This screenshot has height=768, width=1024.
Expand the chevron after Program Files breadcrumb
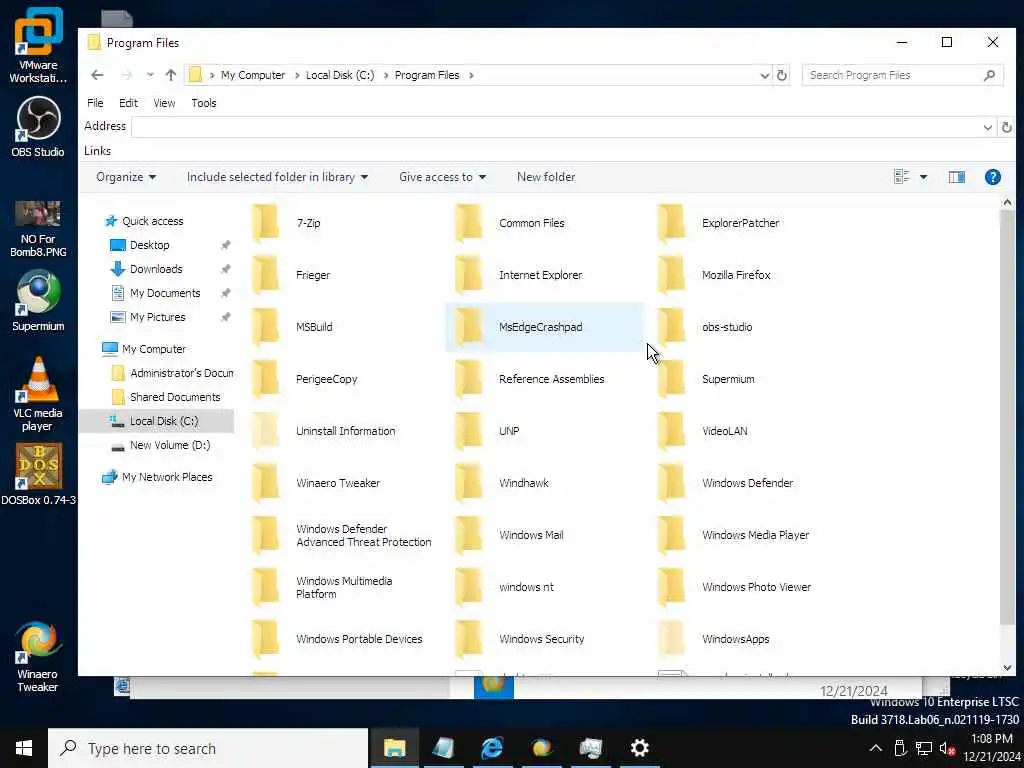pos(471,75)
